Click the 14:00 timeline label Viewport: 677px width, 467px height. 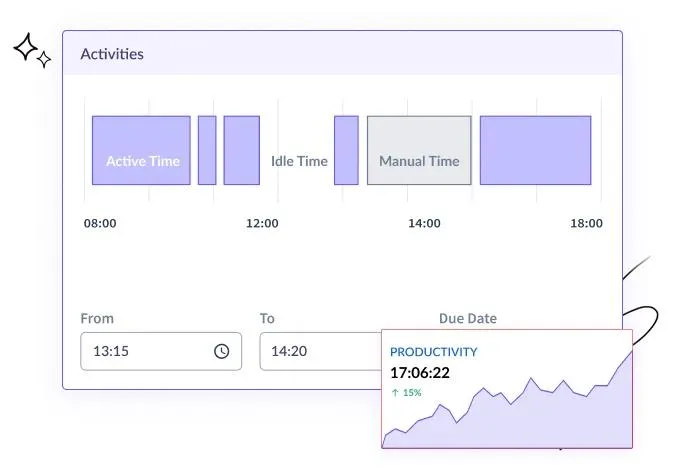424,223
